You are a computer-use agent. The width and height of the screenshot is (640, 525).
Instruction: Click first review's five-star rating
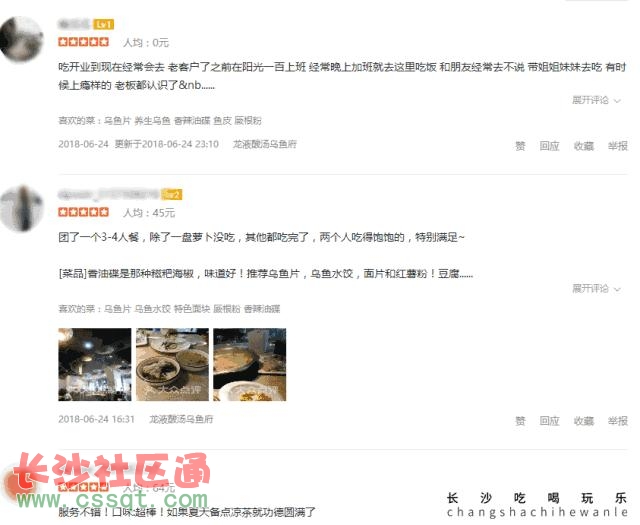coord(84,42)
